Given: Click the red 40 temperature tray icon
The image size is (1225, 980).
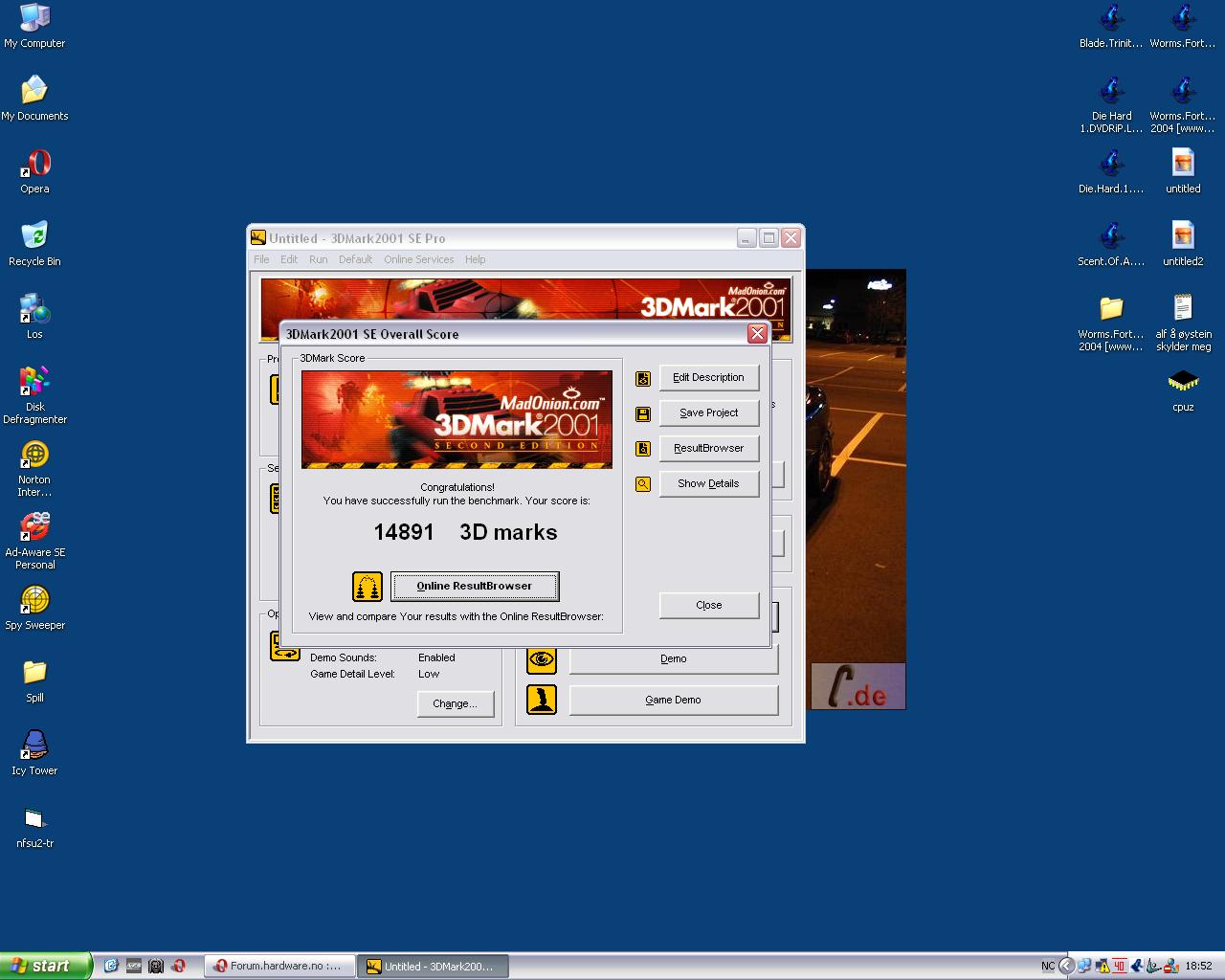Looking at the screenshot, I should point(1119,967).
